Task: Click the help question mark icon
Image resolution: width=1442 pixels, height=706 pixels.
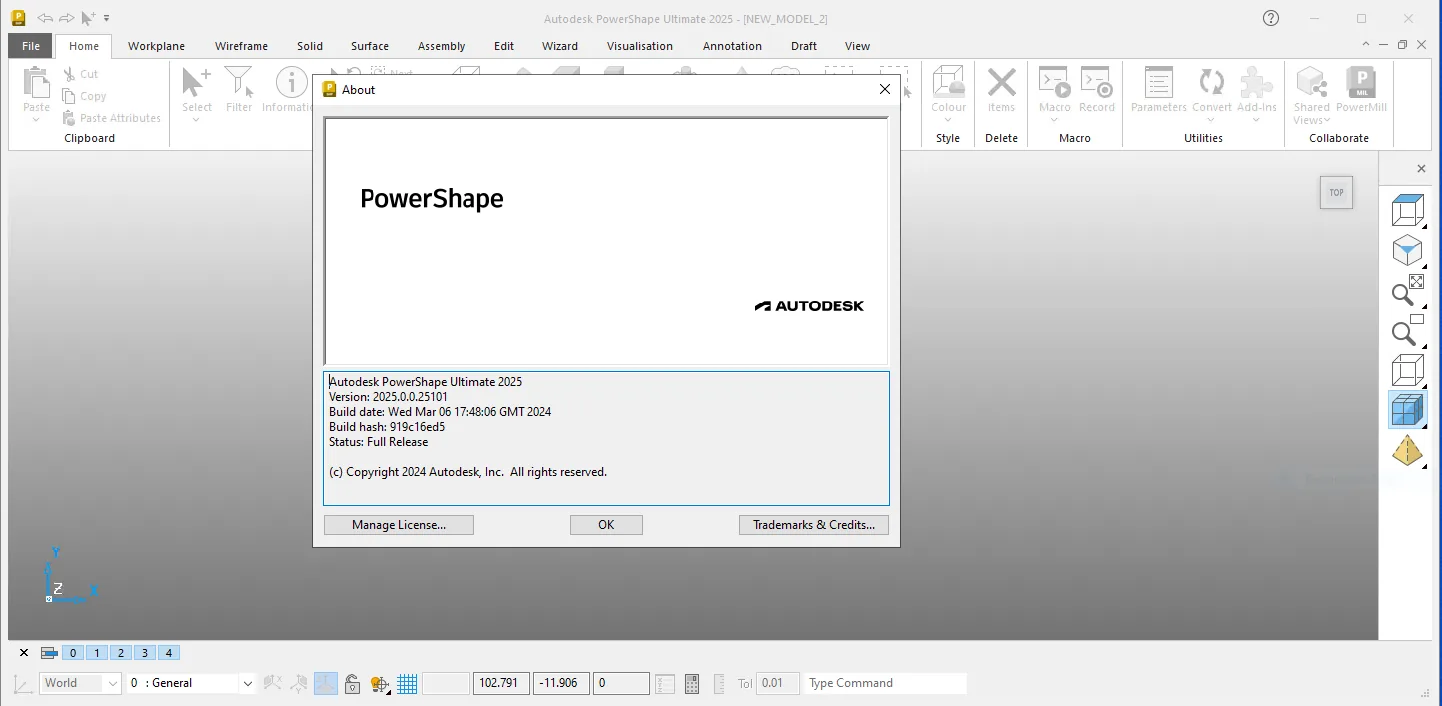Action: tap(1271, 18)
